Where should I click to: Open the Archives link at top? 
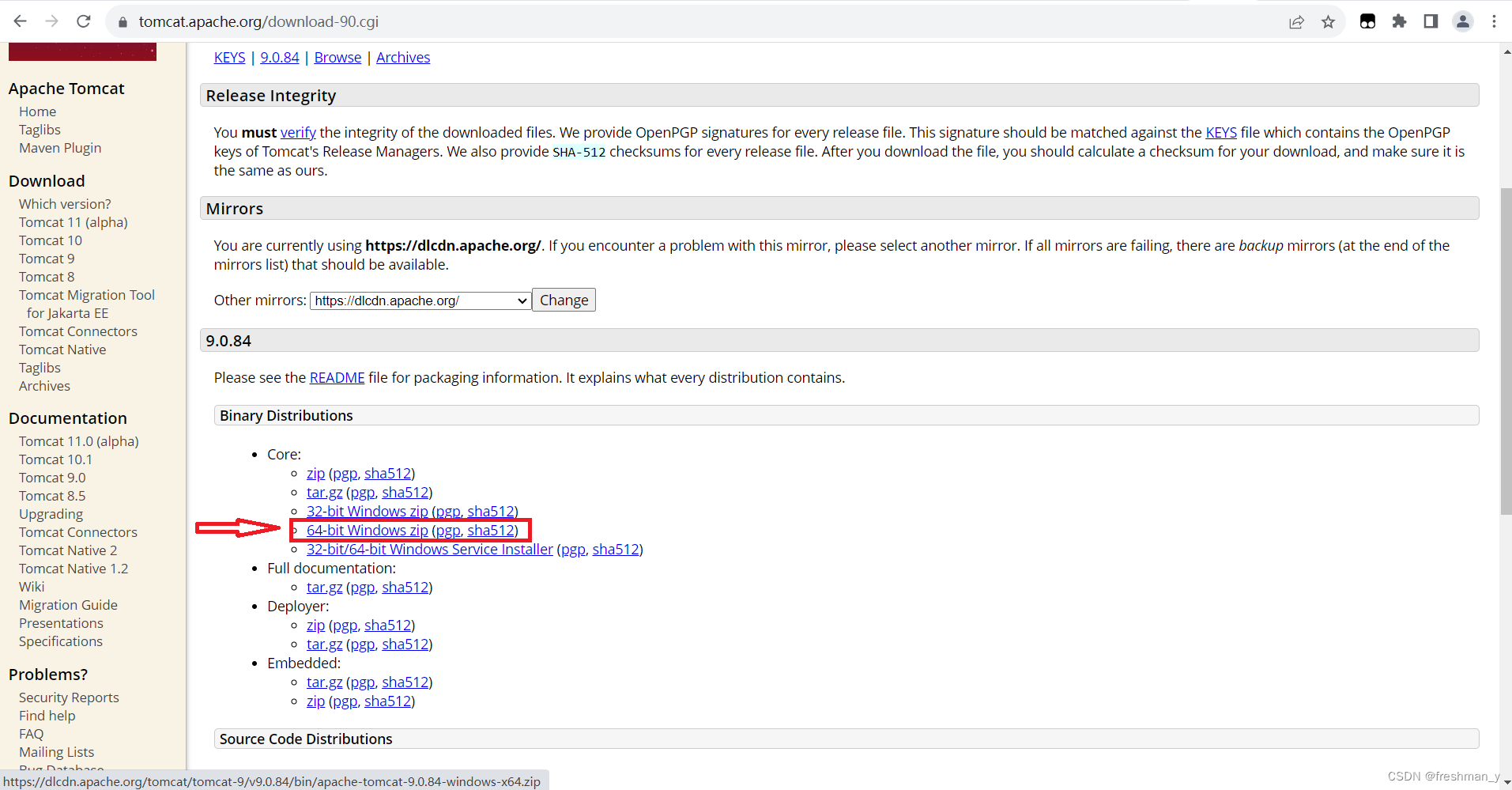pos(403,57)
